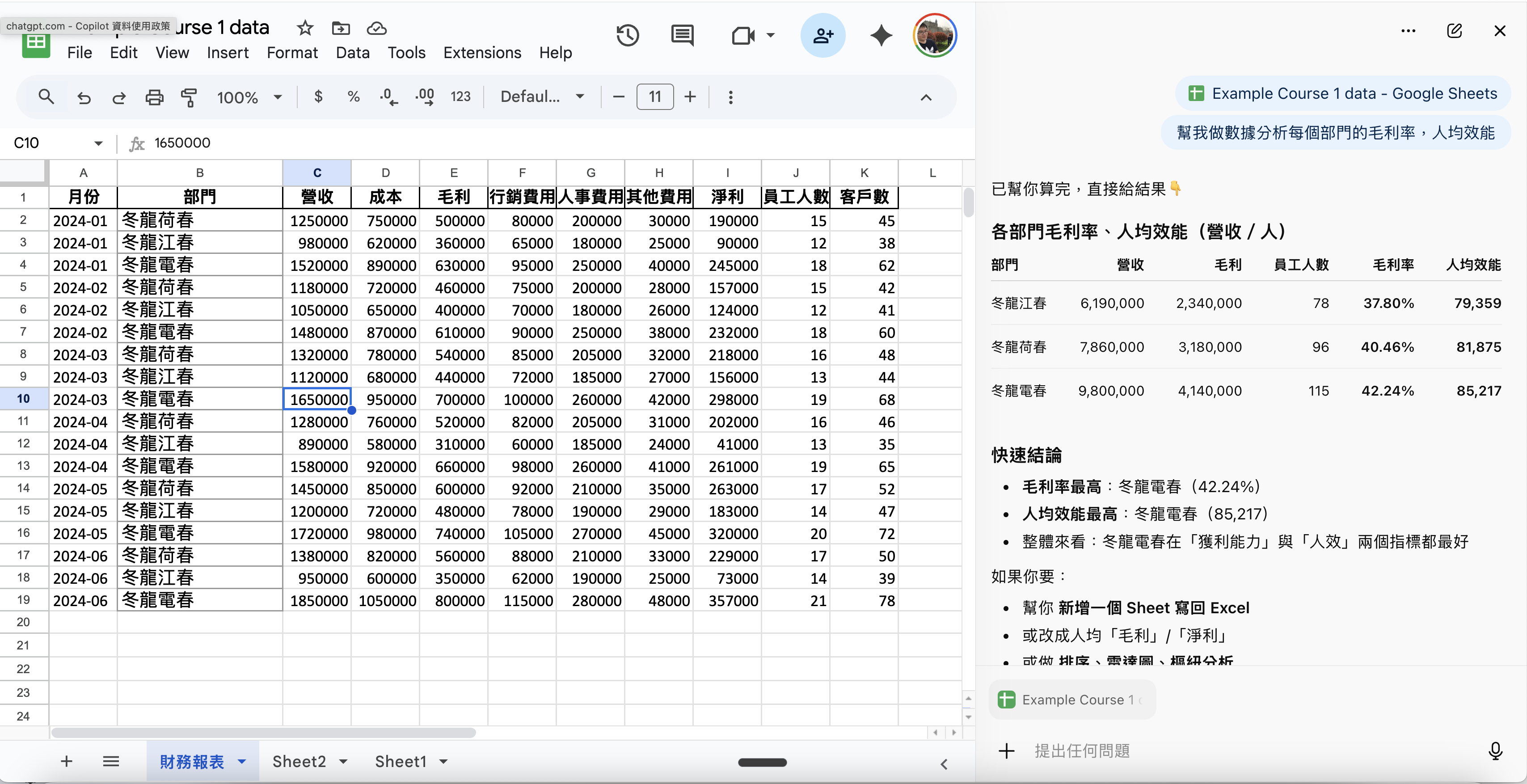
Task: Open the print dialog
Action: [154, 97]
